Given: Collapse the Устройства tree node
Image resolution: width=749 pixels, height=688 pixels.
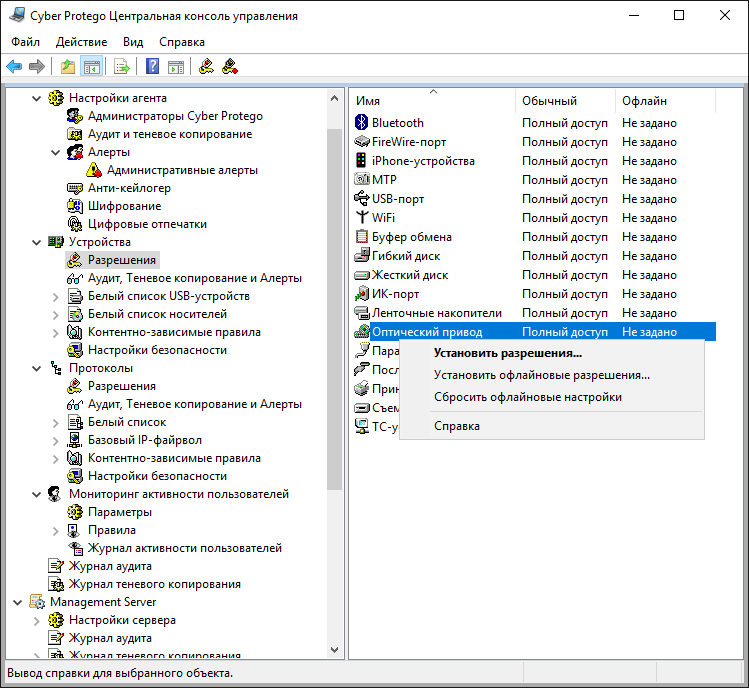Looking at the screenshot, I should click(36, 243).
